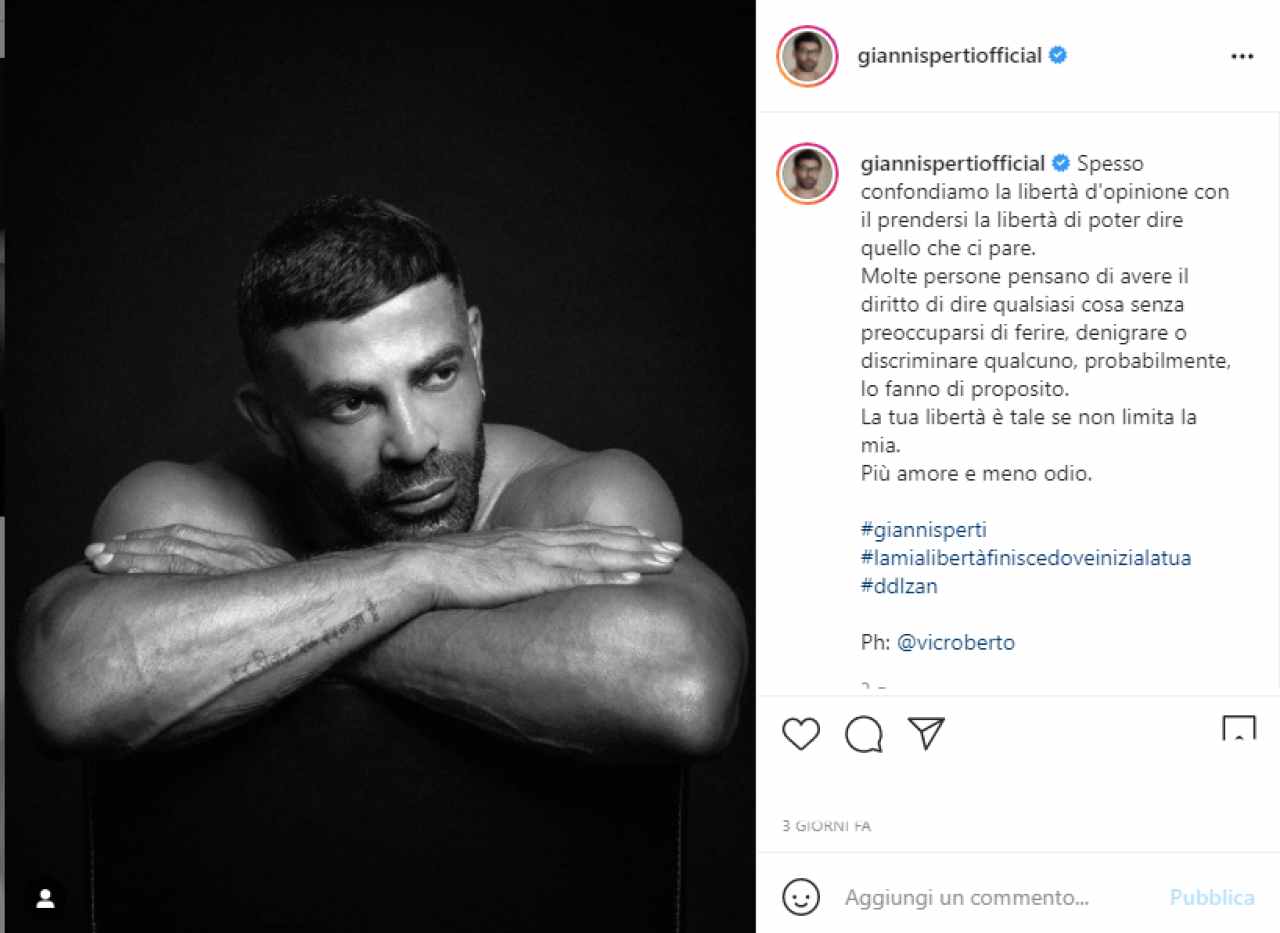Open the three-dots options menu
Screen dimensions: 1280x933
(1242, 57)
